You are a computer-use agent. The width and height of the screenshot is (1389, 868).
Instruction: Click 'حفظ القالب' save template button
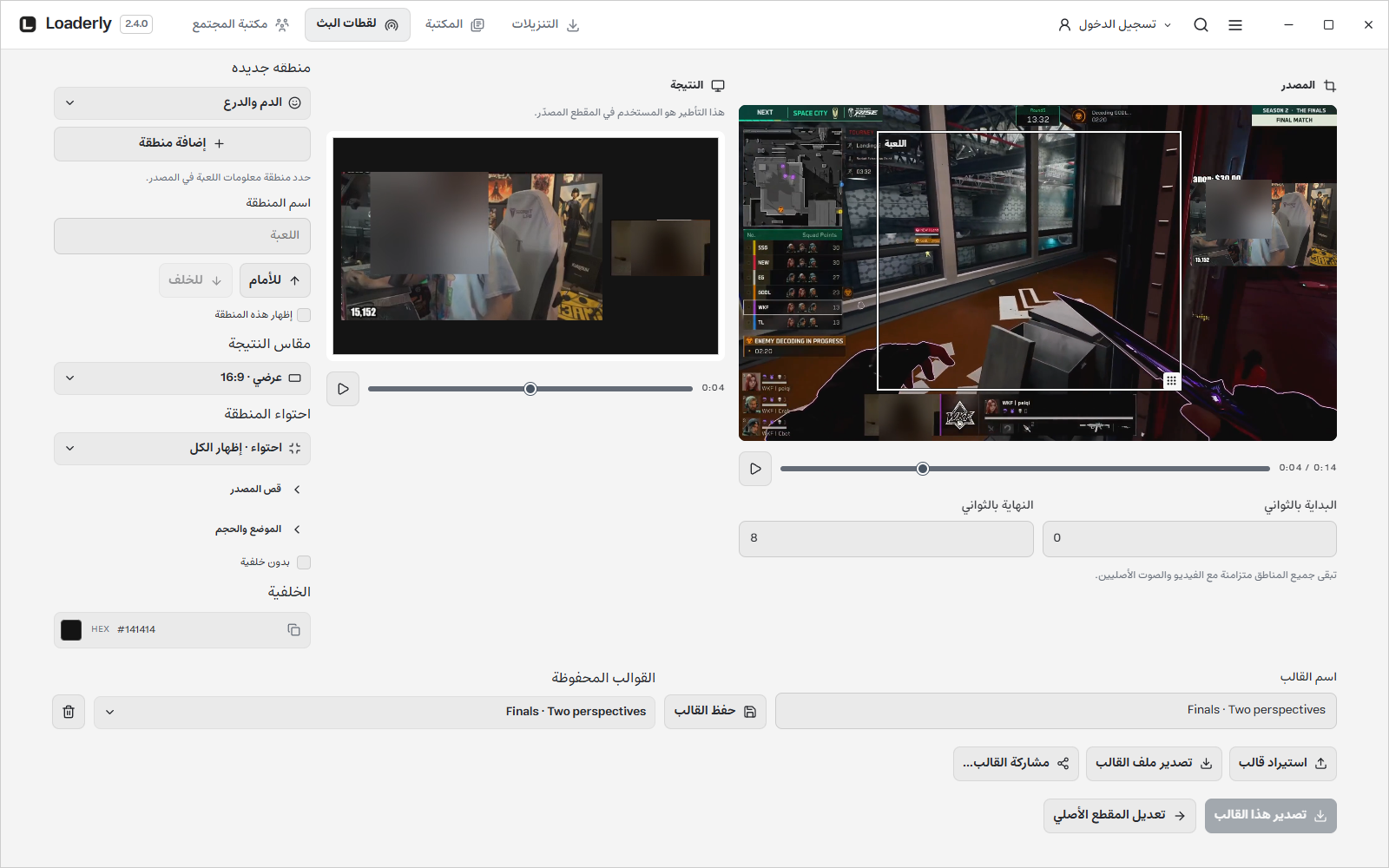point(715,712)
